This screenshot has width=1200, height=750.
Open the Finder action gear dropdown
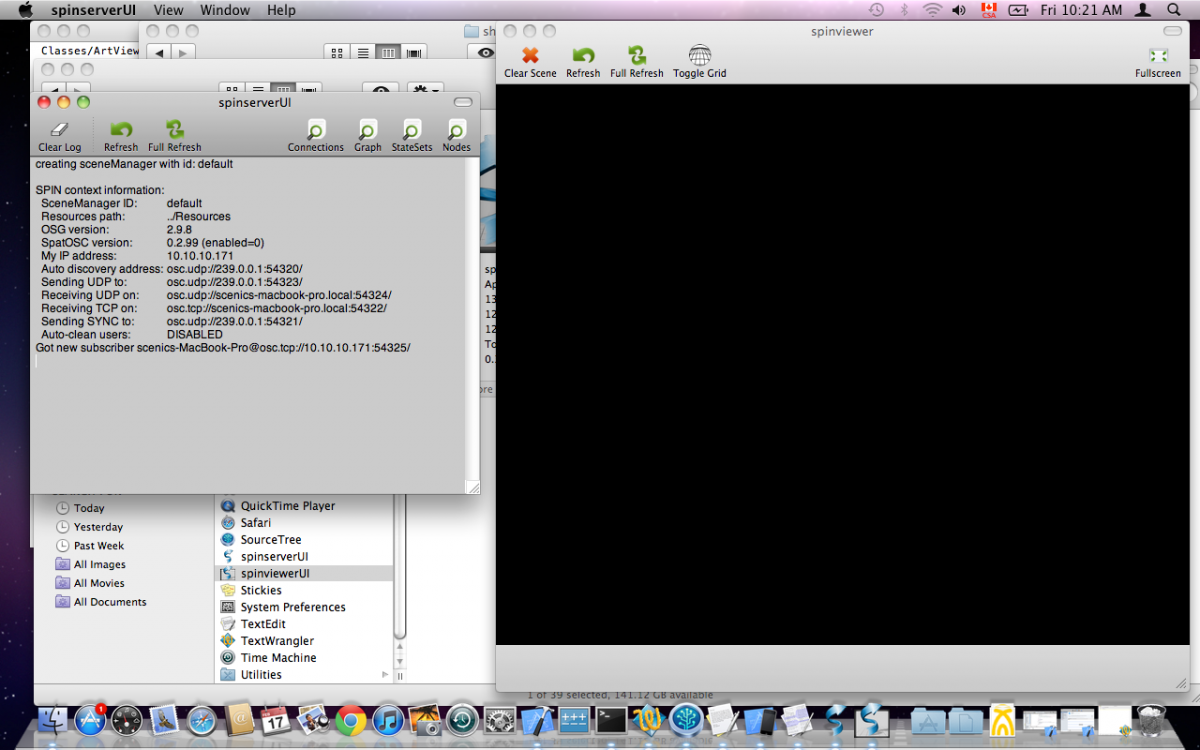coord(423,91)
